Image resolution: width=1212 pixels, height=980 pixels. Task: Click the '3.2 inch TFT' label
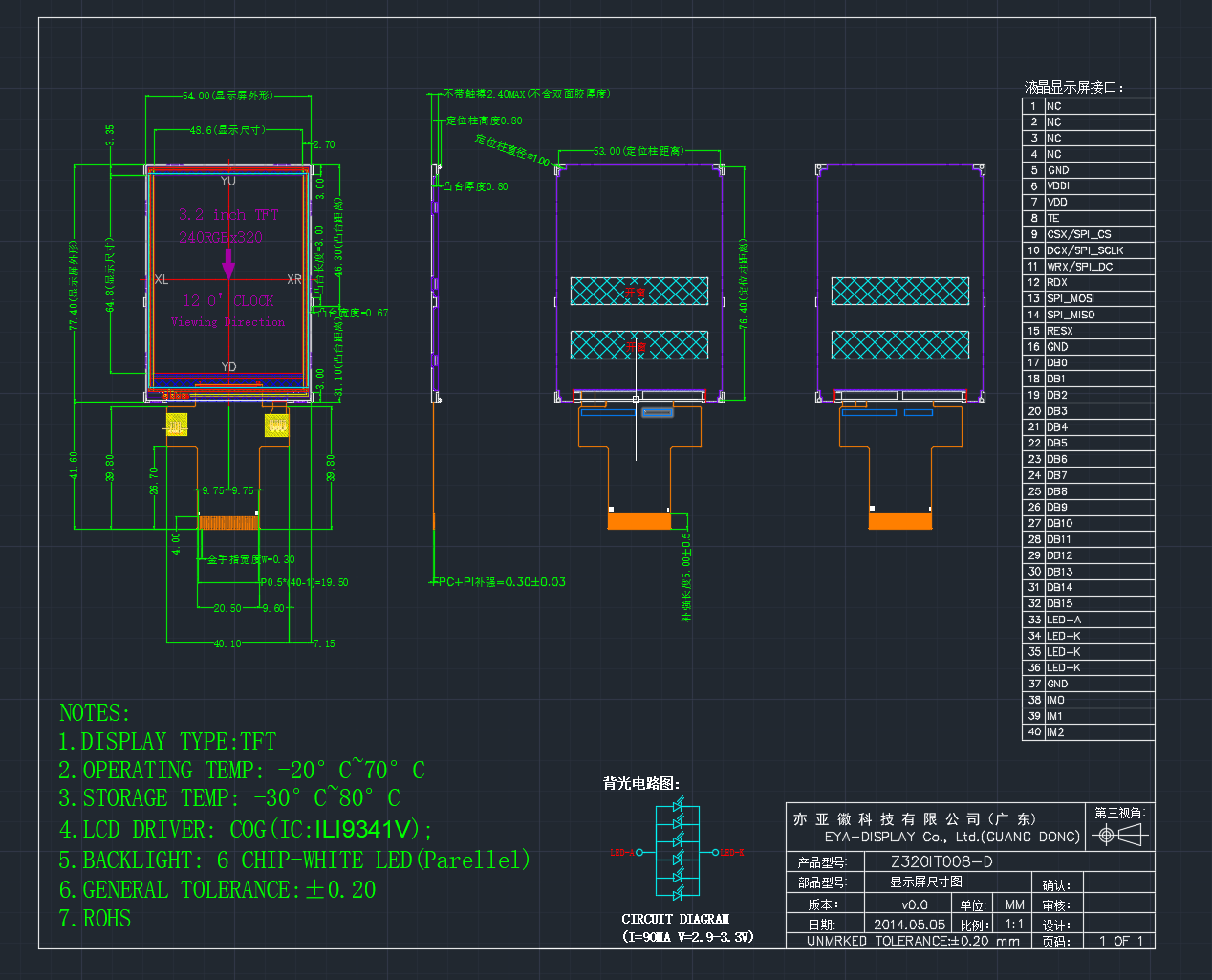coord(228,215)
